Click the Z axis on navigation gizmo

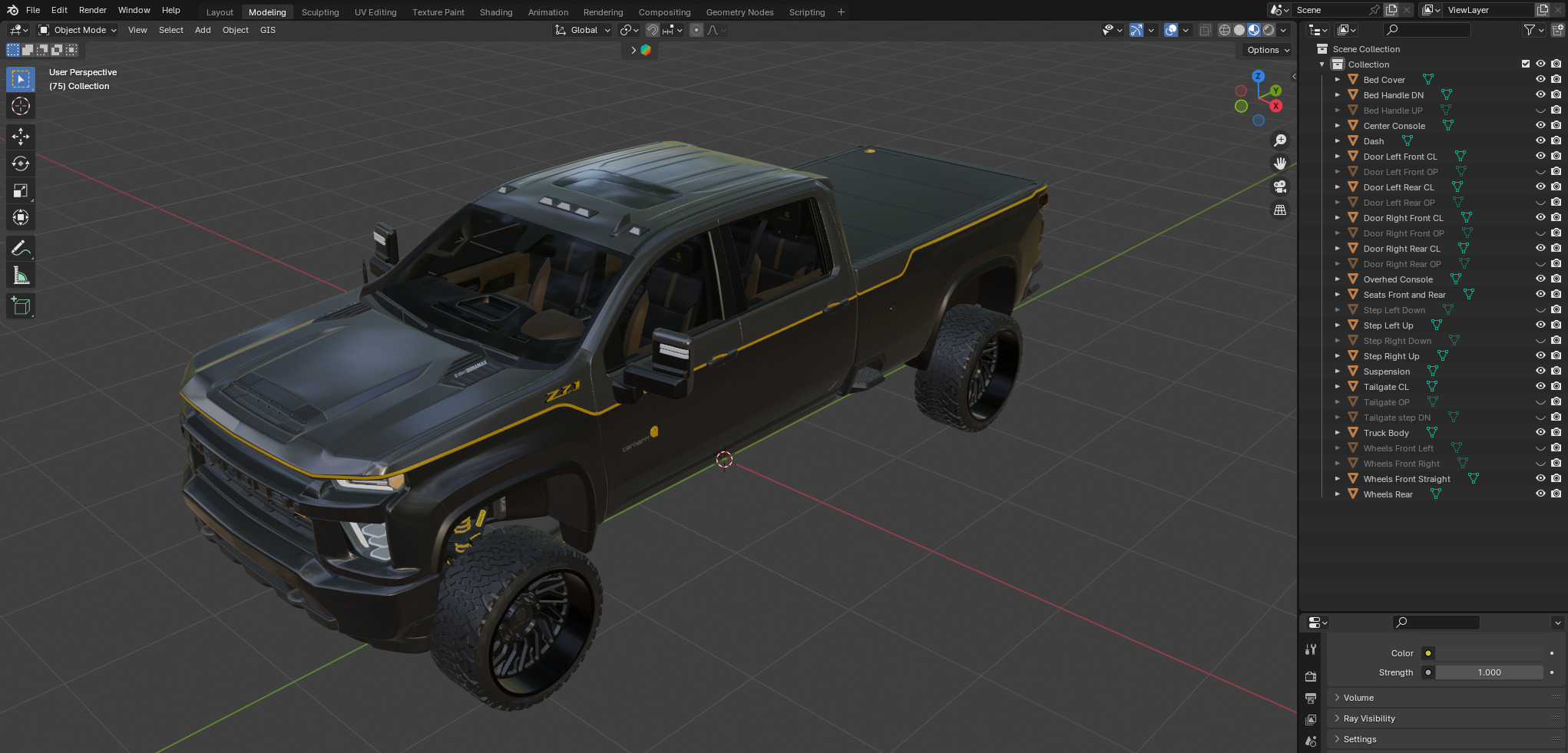click(1258, 76)
